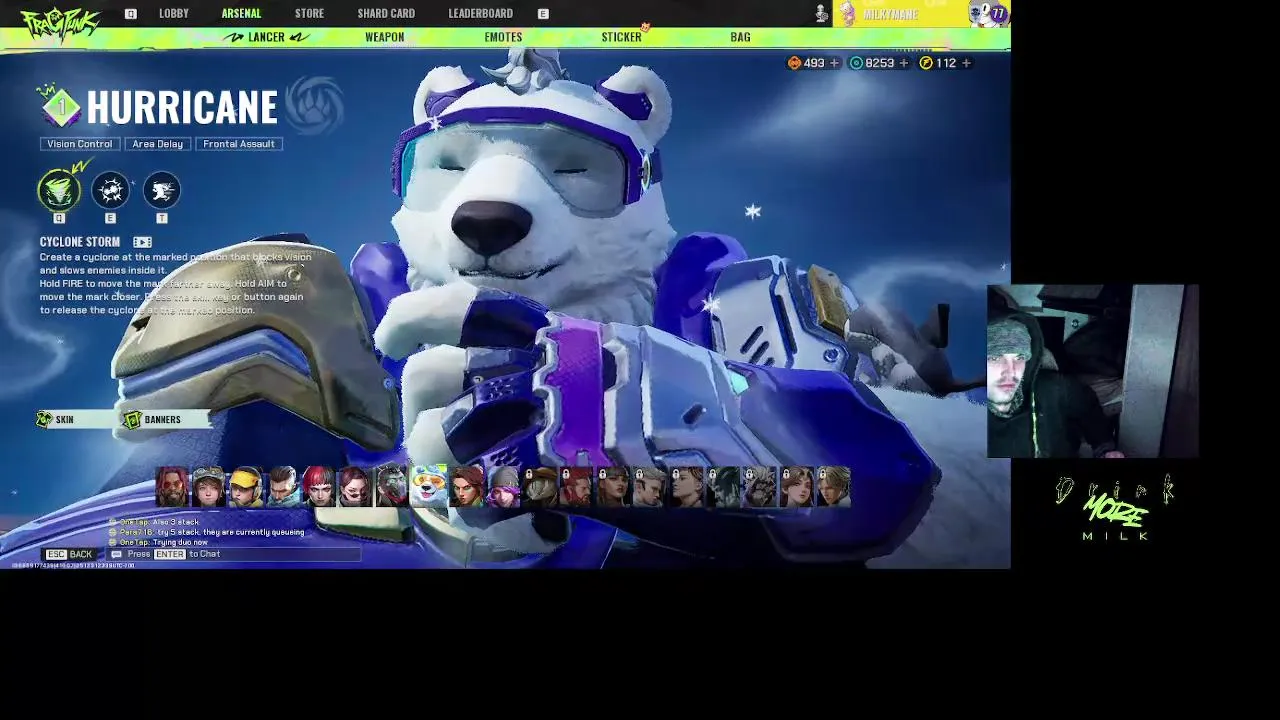Pick the lancer wearing goggles on cap
The height and width of the screenshot is (720, 1280).
click(208, 486)
